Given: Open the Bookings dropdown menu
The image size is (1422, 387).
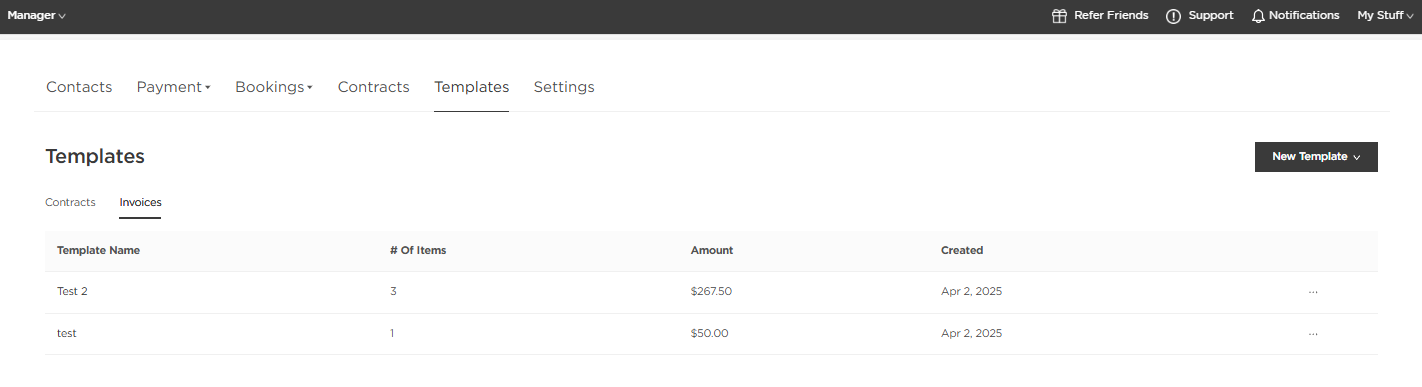Looking at the screenshot, I should (274, 87).
